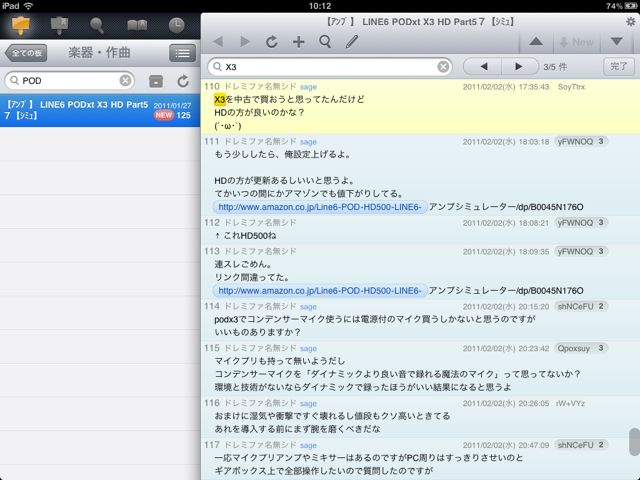Tap ID badge Qpoxsuy on post 115
This screenshot has width=640, height=480.
click(580, 348)
